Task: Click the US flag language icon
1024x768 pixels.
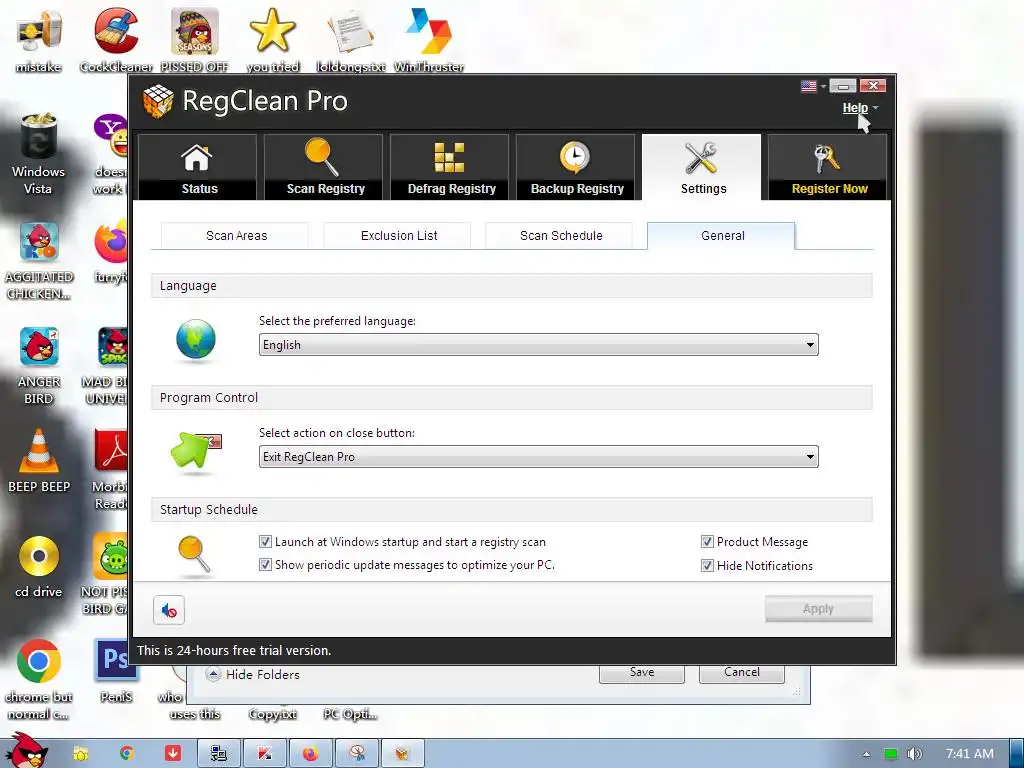Action: (808, 86)
